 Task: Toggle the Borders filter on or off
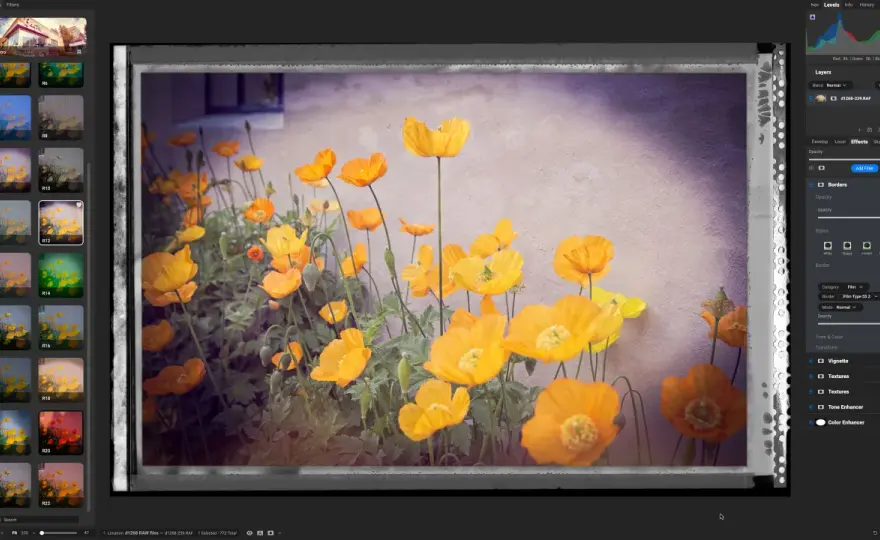[811, 185]
